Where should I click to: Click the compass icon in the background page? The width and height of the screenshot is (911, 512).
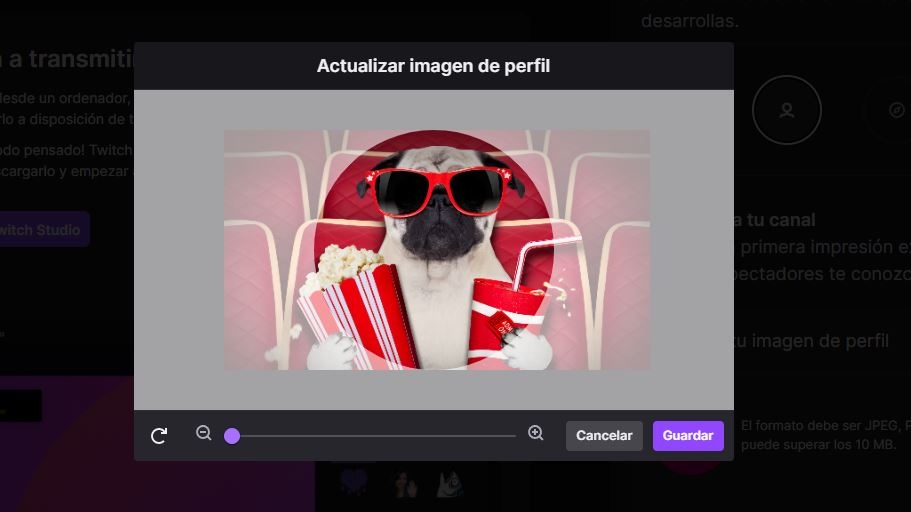(896, 110)
